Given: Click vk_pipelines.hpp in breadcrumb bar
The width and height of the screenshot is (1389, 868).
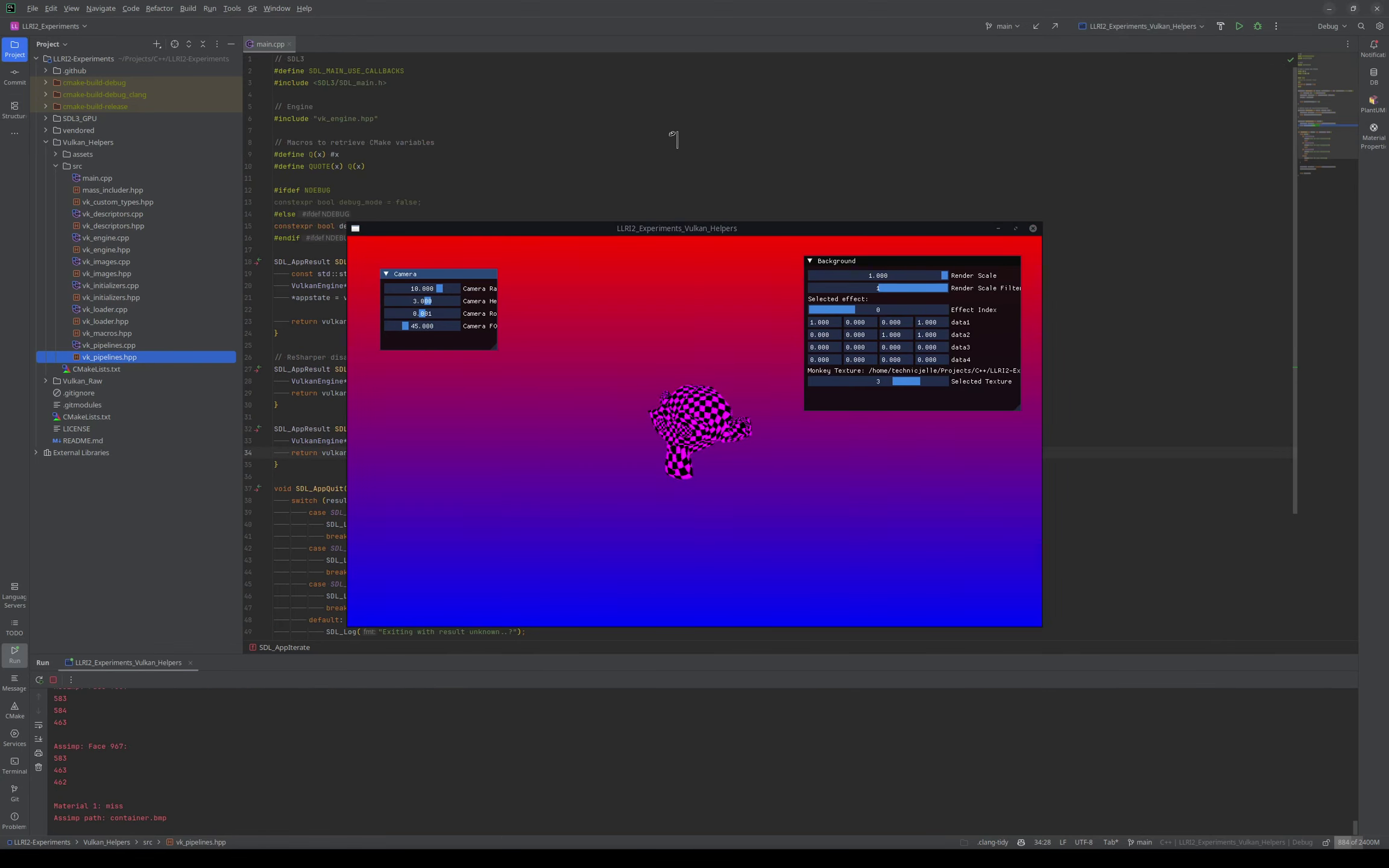Looking at the screenshot, I should pos(200,842).
